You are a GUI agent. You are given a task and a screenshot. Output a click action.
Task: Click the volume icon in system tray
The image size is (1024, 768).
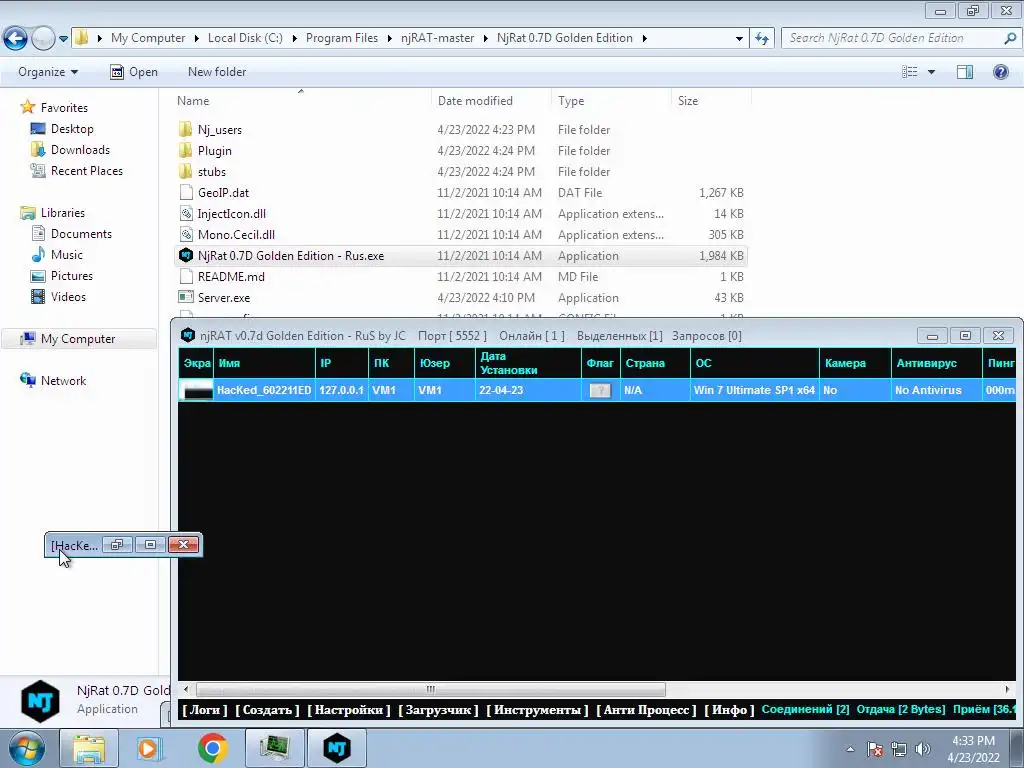coord(923,749)
